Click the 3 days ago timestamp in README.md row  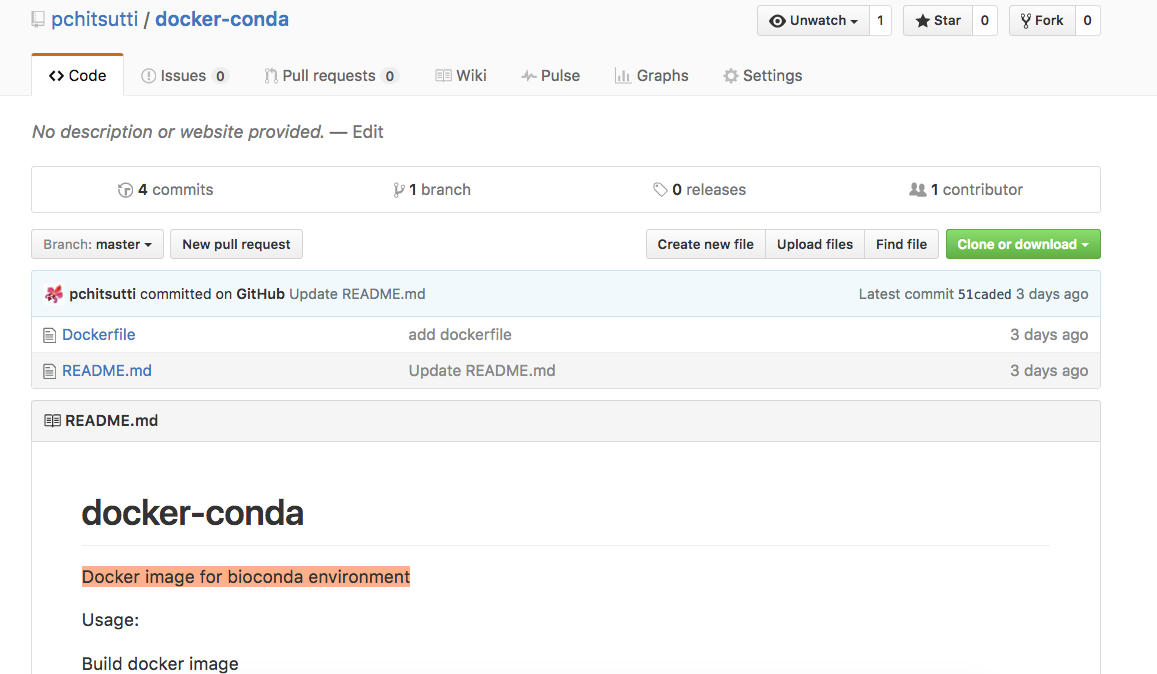click(1049, 371)
